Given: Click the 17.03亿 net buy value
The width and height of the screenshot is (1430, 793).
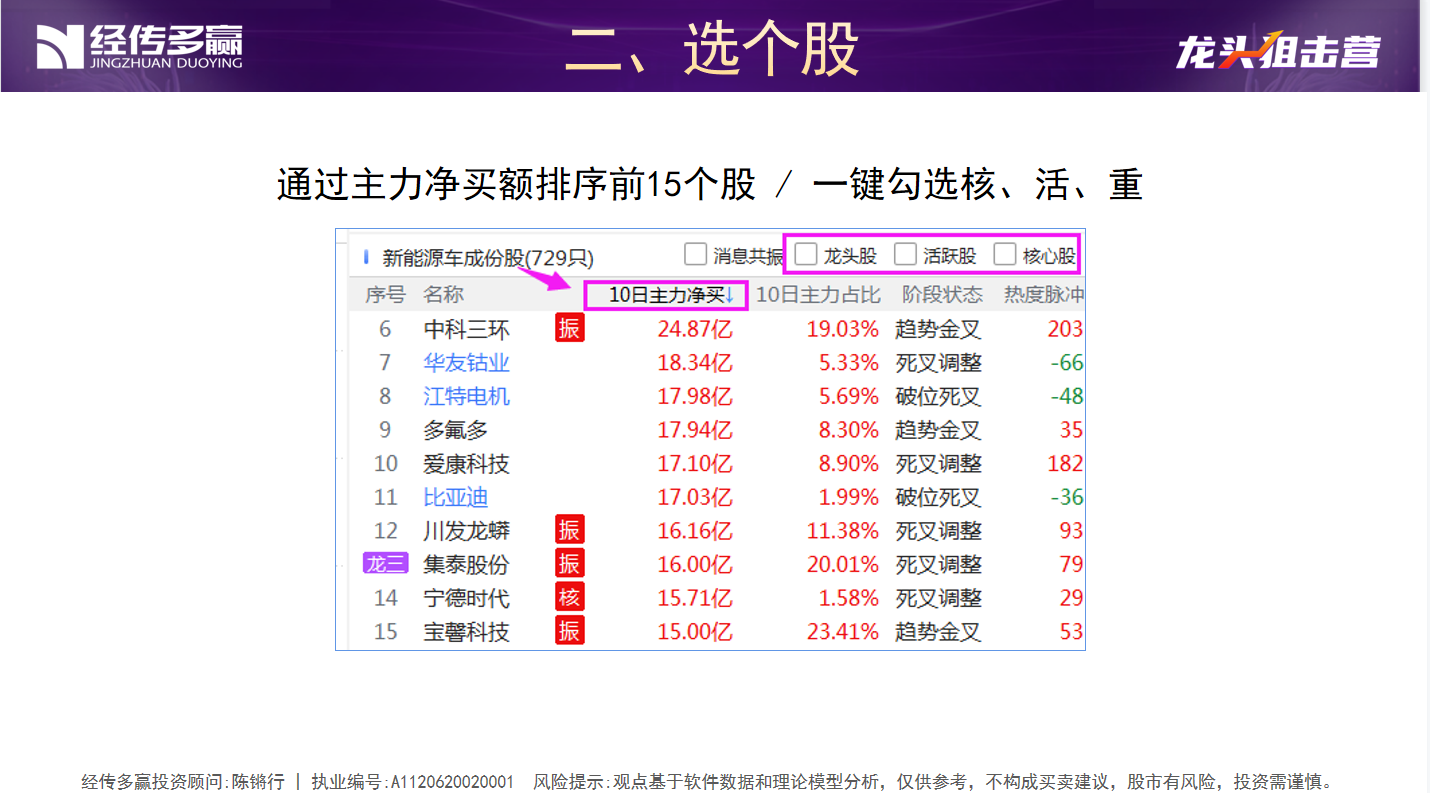Looking at the screenshot, I should click(x=695, y=497).
